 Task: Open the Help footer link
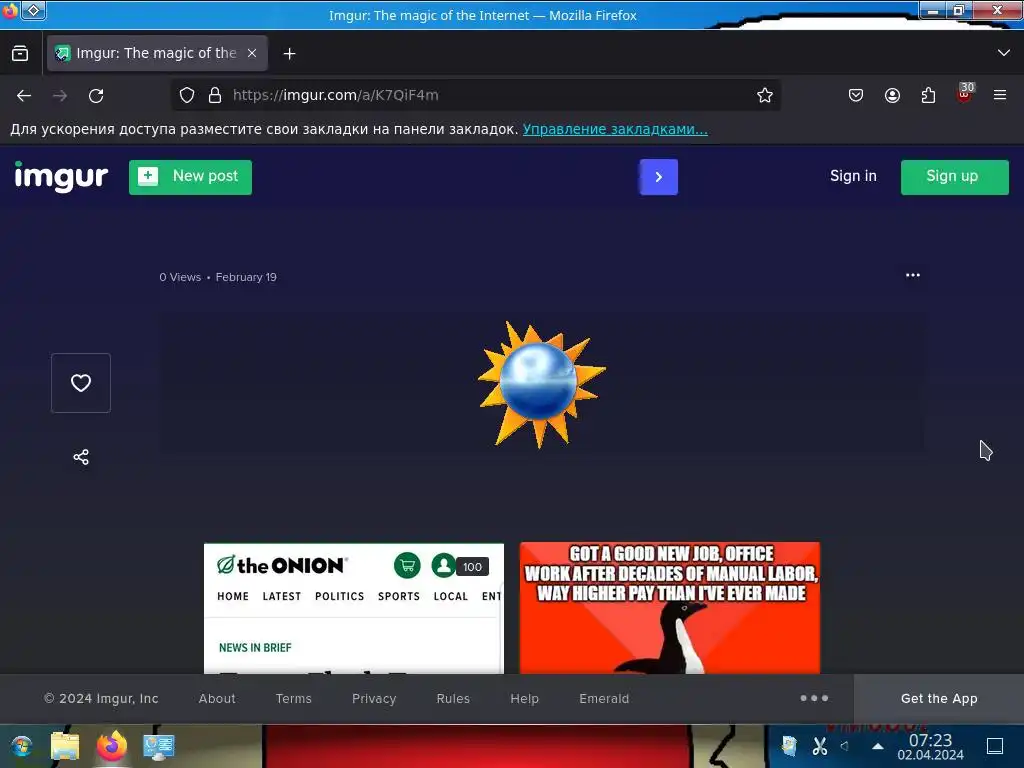(524, 699)
